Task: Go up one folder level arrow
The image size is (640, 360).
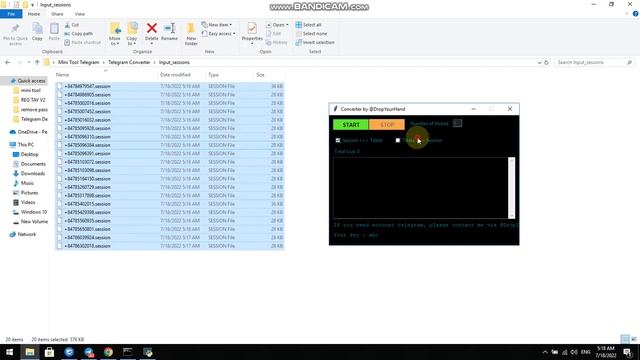Action: [x=37, y=62]
